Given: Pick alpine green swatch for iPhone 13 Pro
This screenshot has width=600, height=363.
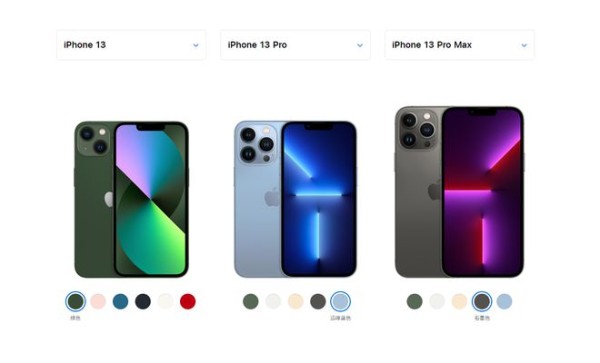Looking at the screenshot, I should click(251, 301).
